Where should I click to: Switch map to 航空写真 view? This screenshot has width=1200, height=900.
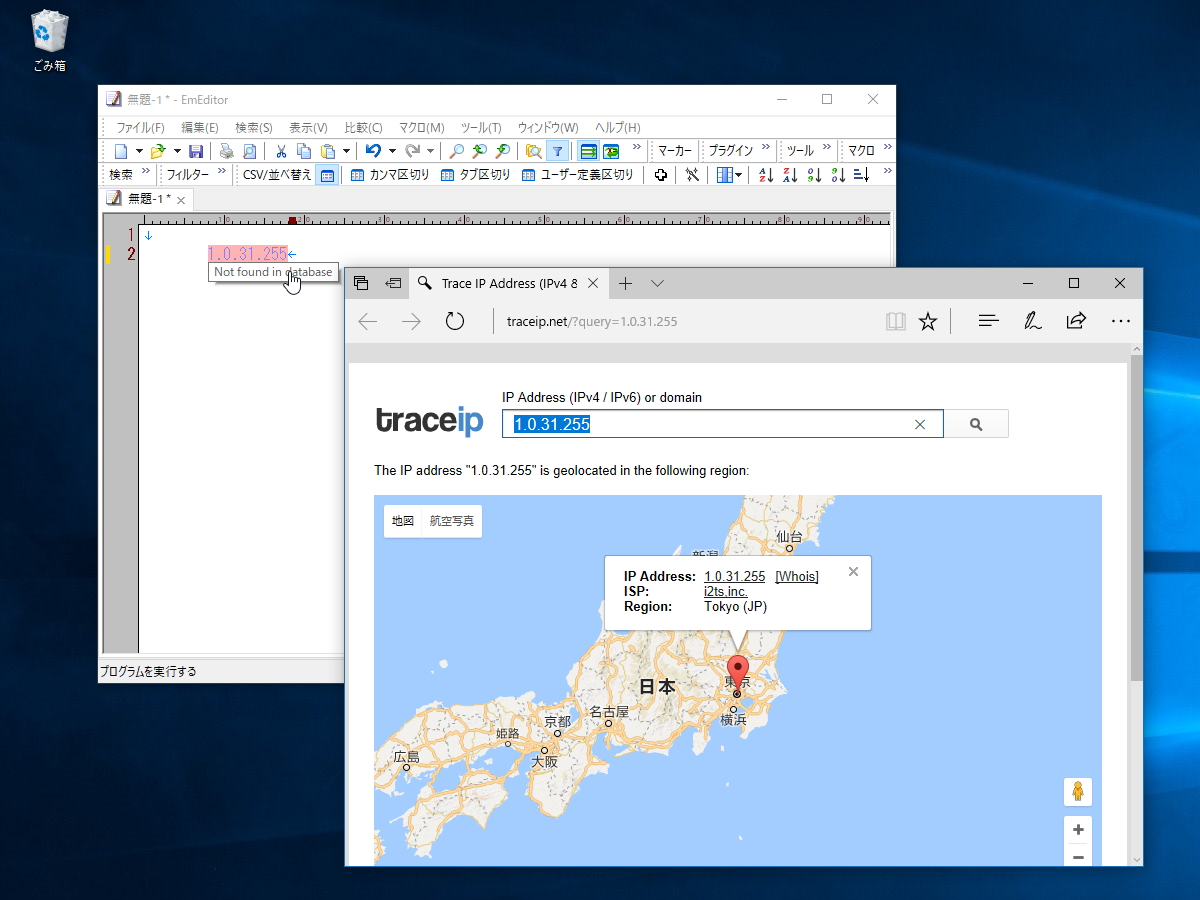click(x=451, y=521)
